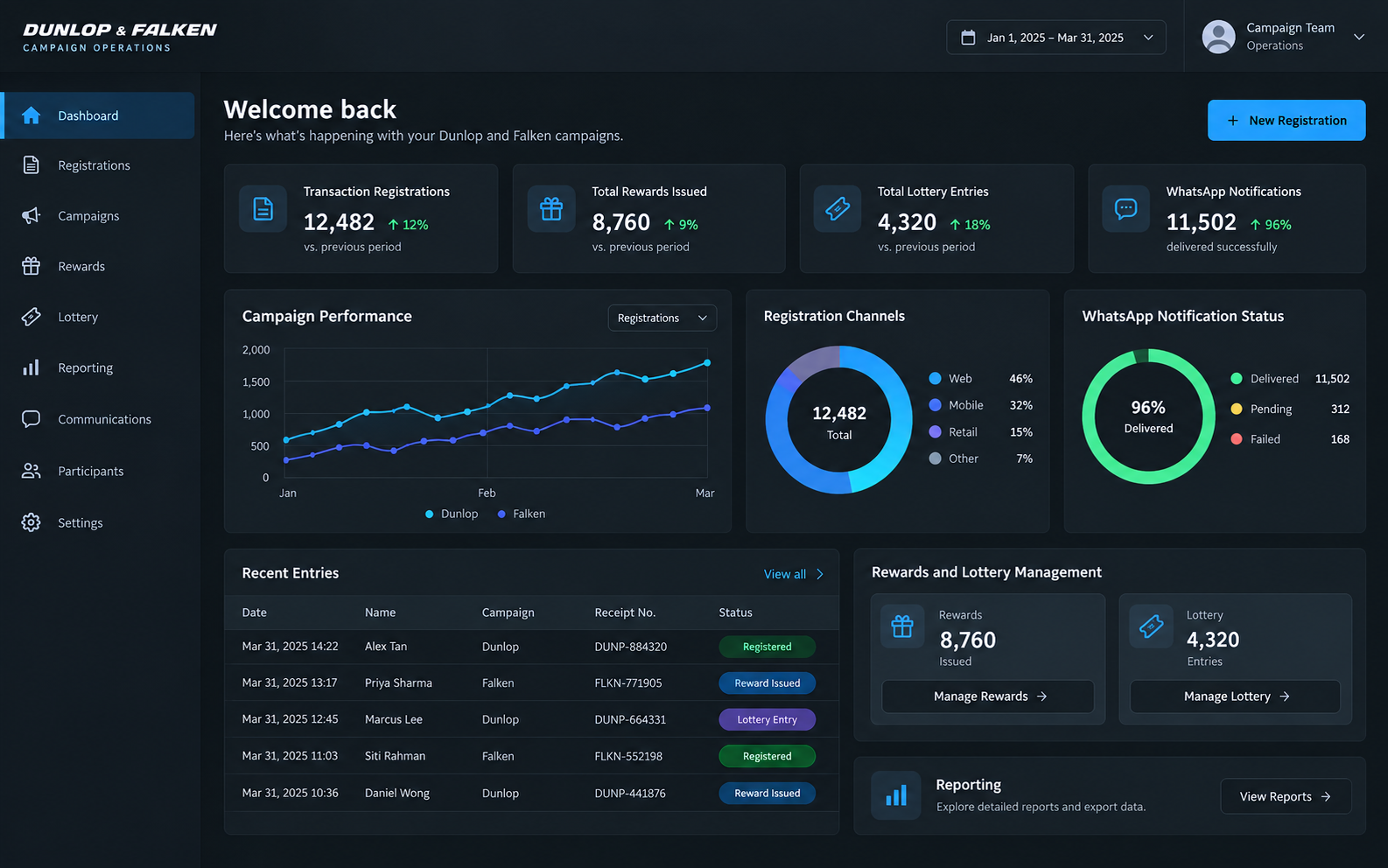This screenshot has height=868, width=1388.
Task: Click Registered status badge for Alex Tan
Action: tap(768, 647)
